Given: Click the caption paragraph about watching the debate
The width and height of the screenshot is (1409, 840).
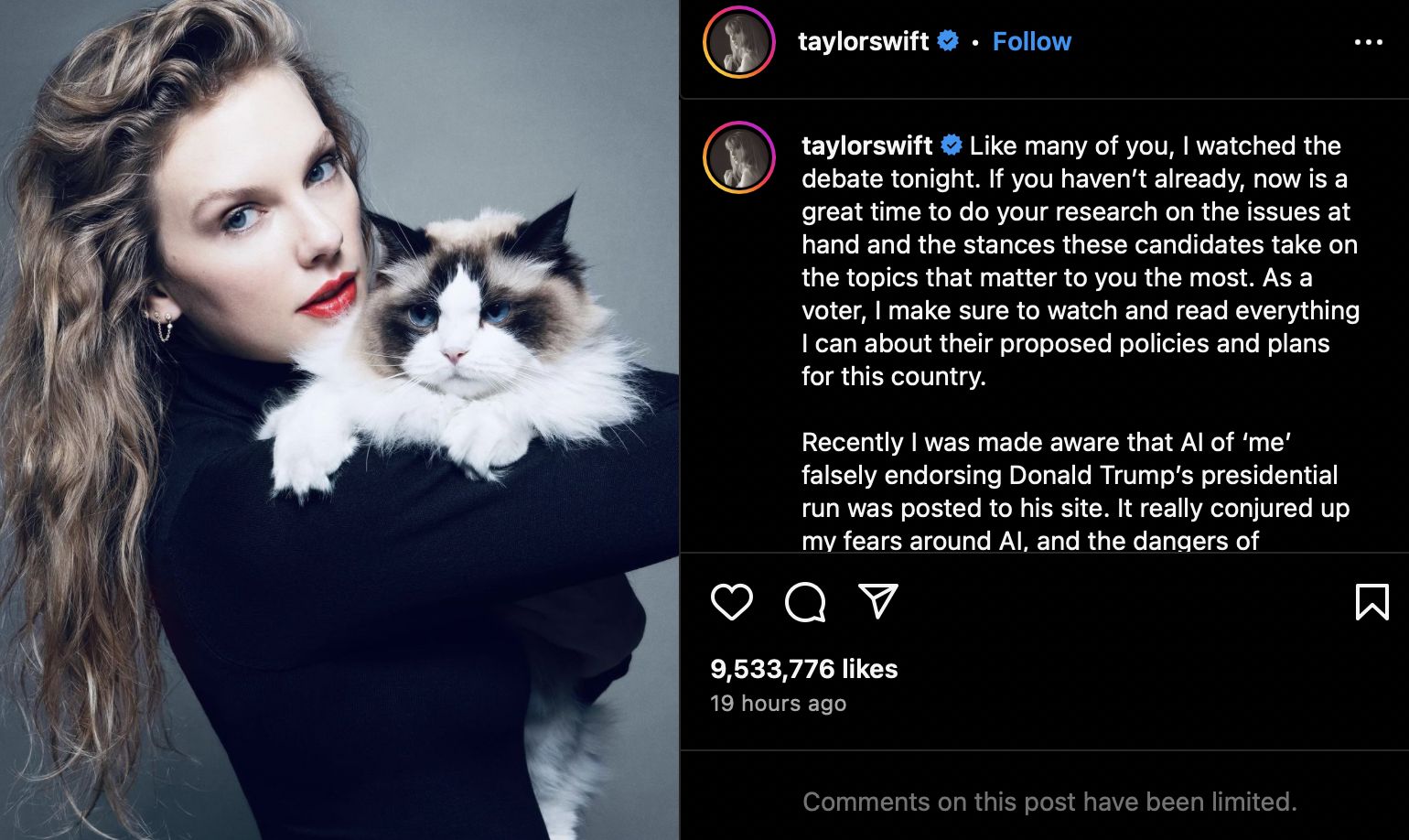Looking at the screenshot, I should click(1081, 261).
